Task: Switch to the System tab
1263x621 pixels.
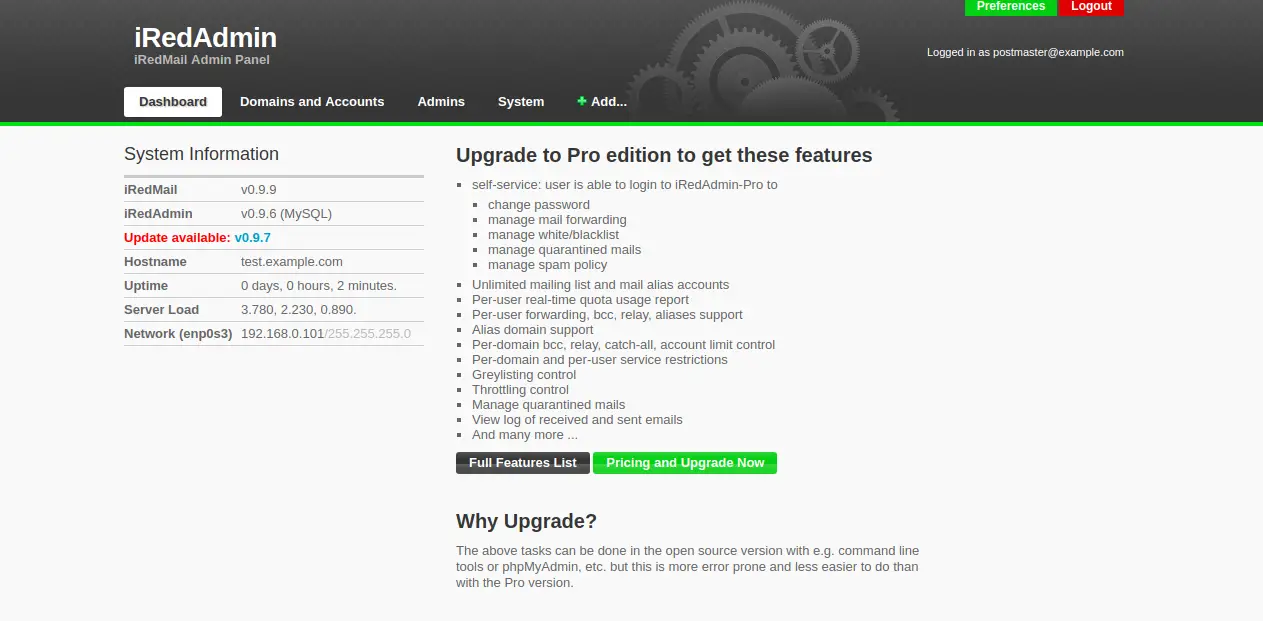Action: 521,101
